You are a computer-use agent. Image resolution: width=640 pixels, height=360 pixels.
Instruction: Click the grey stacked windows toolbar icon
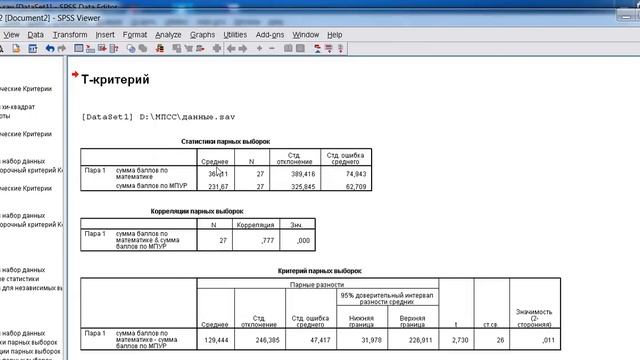pos(177,49)
